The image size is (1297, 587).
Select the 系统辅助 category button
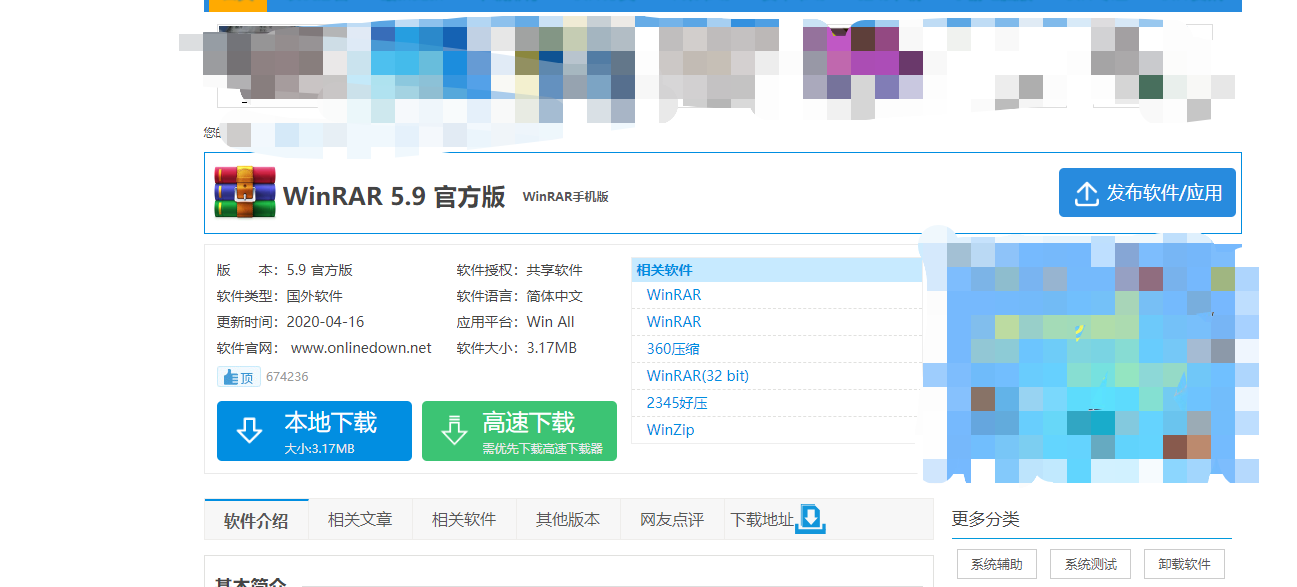[x=997, y=564]
